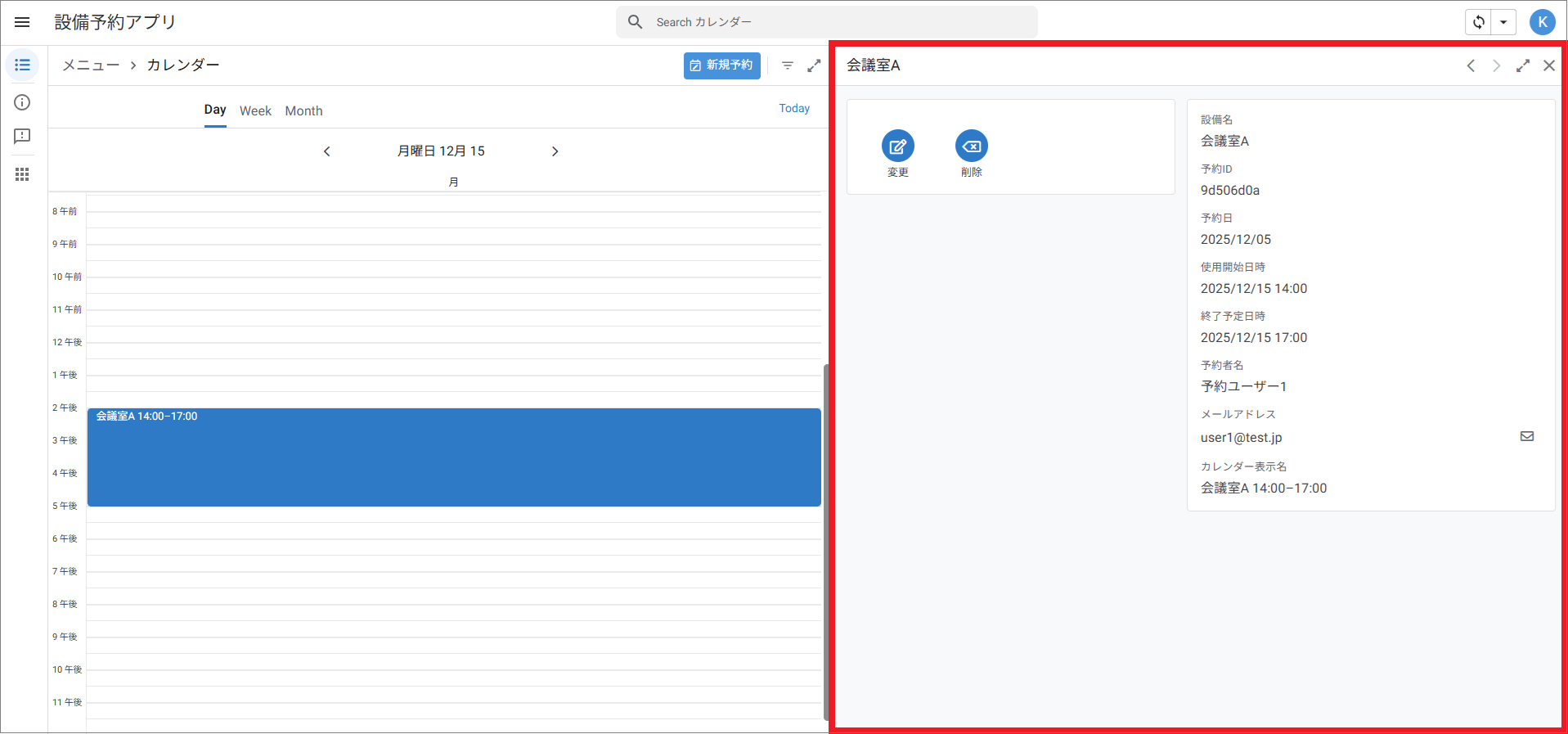The image size is (1568, 734).
Task: Switch to the Day tab
Action: tap(215, 110)
